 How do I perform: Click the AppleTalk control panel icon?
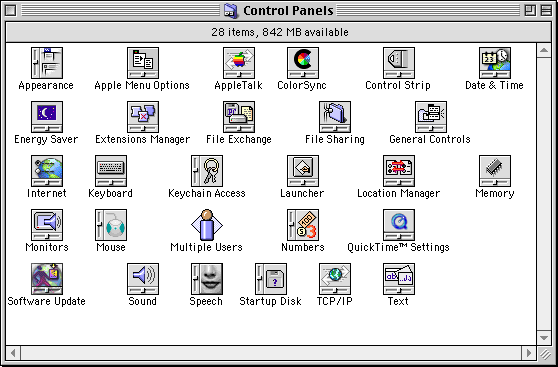(239, 63)
